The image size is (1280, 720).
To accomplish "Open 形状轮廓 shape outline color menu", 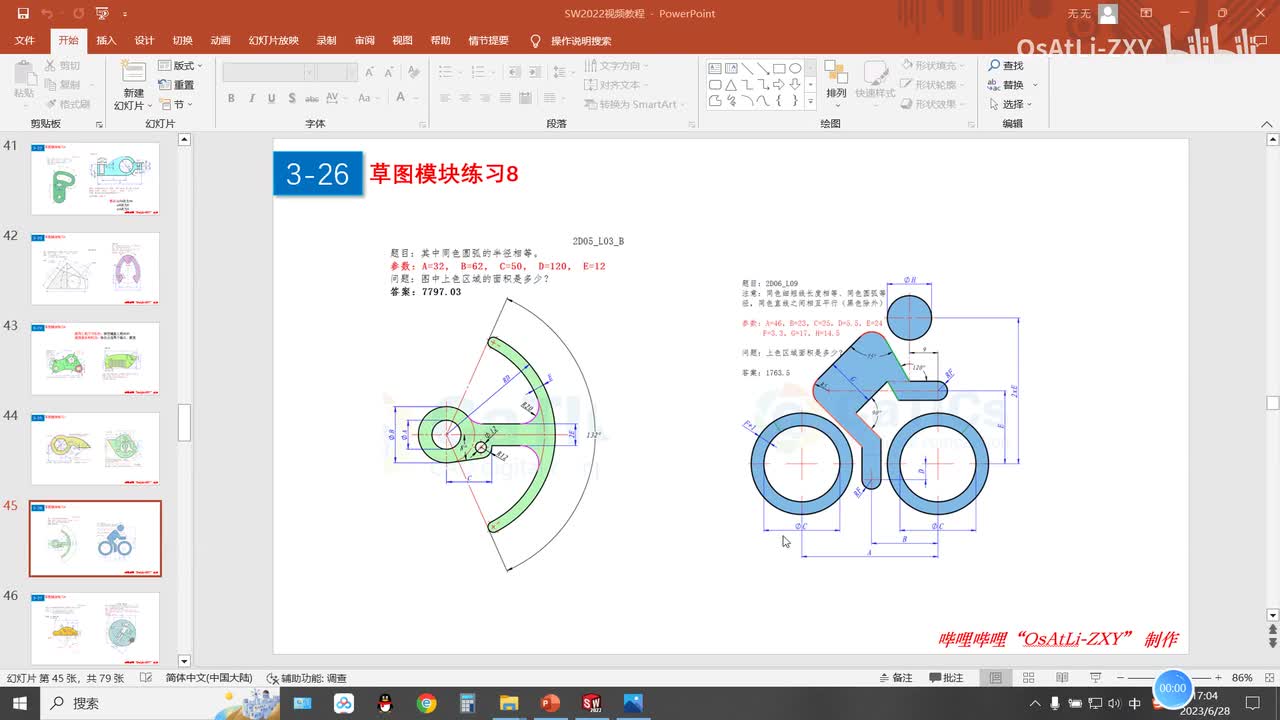I will tap(933, 85).
